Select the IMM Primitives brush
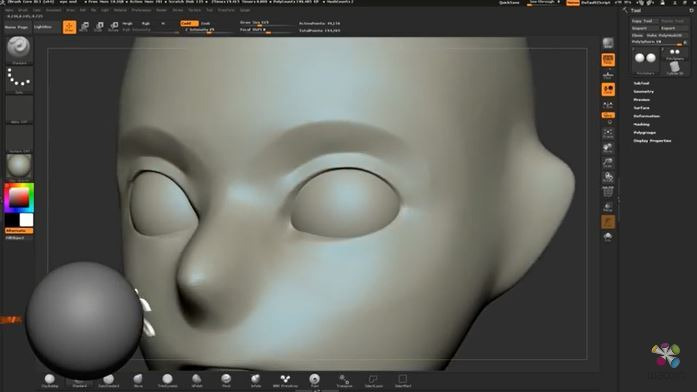The image size is (697, 392). (x=285, y=380)
